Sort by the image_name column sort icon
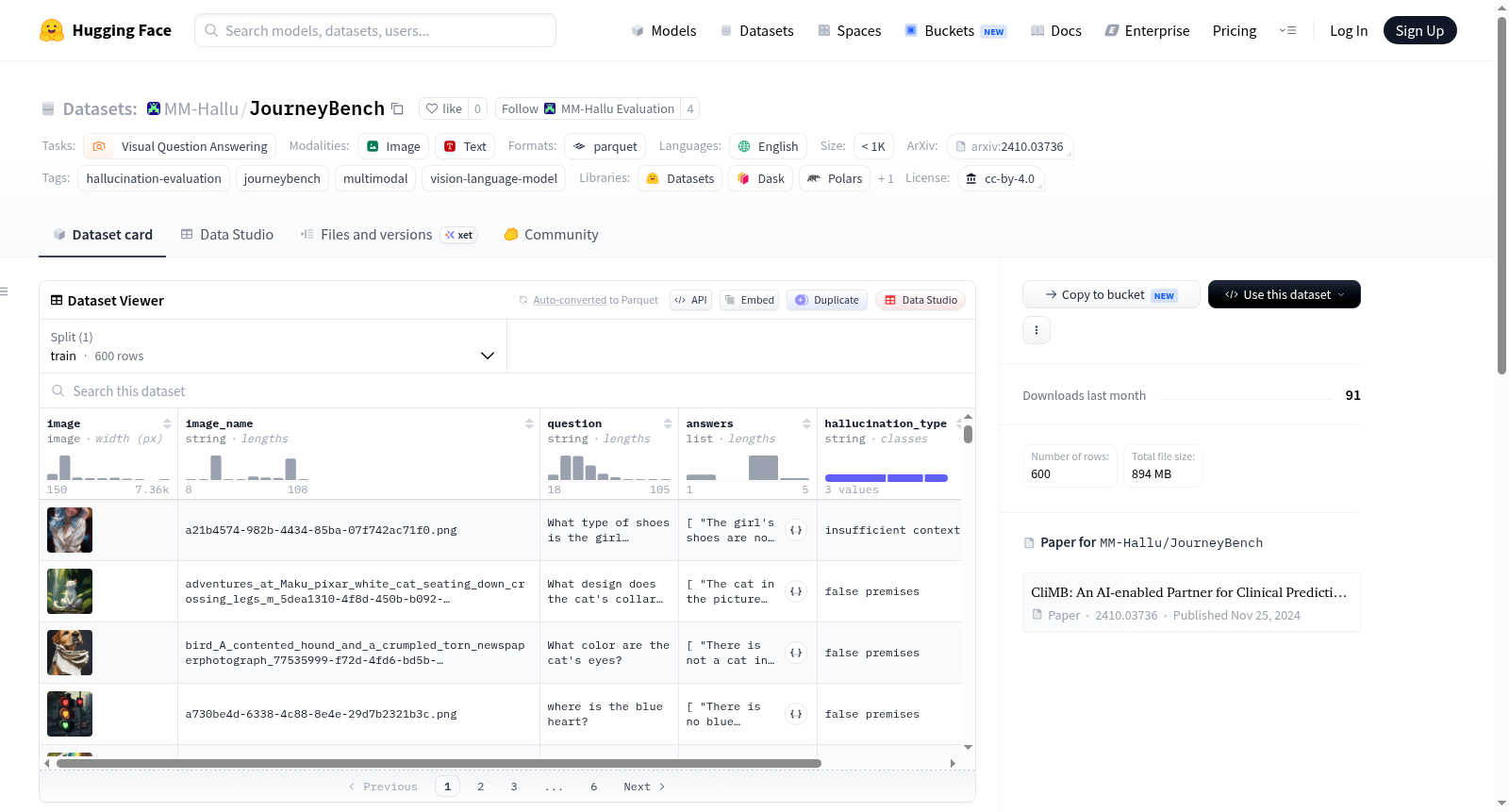 (529, 423)
